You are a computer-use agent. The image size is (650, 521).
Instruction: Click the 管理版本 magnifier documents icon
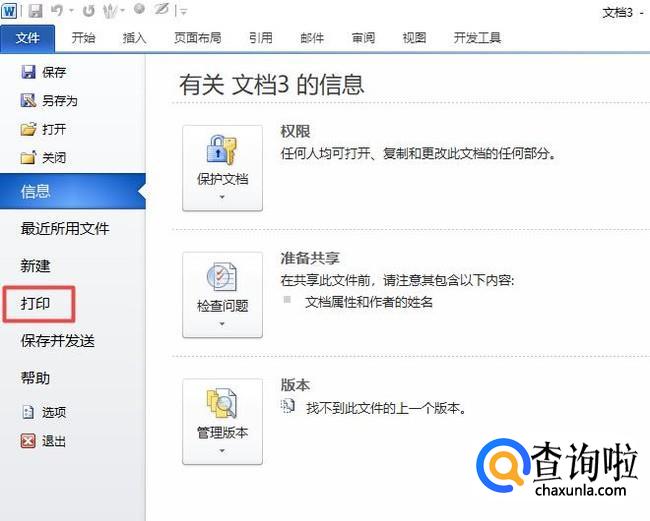(222, 403)
